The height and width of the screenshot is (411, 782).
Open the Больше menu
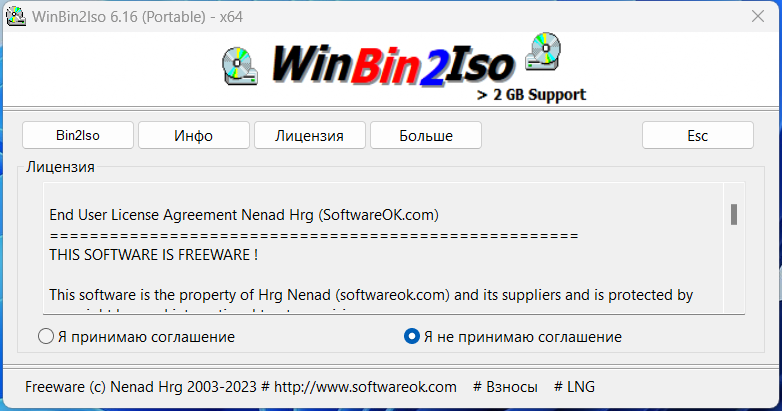tap(426, 135)
